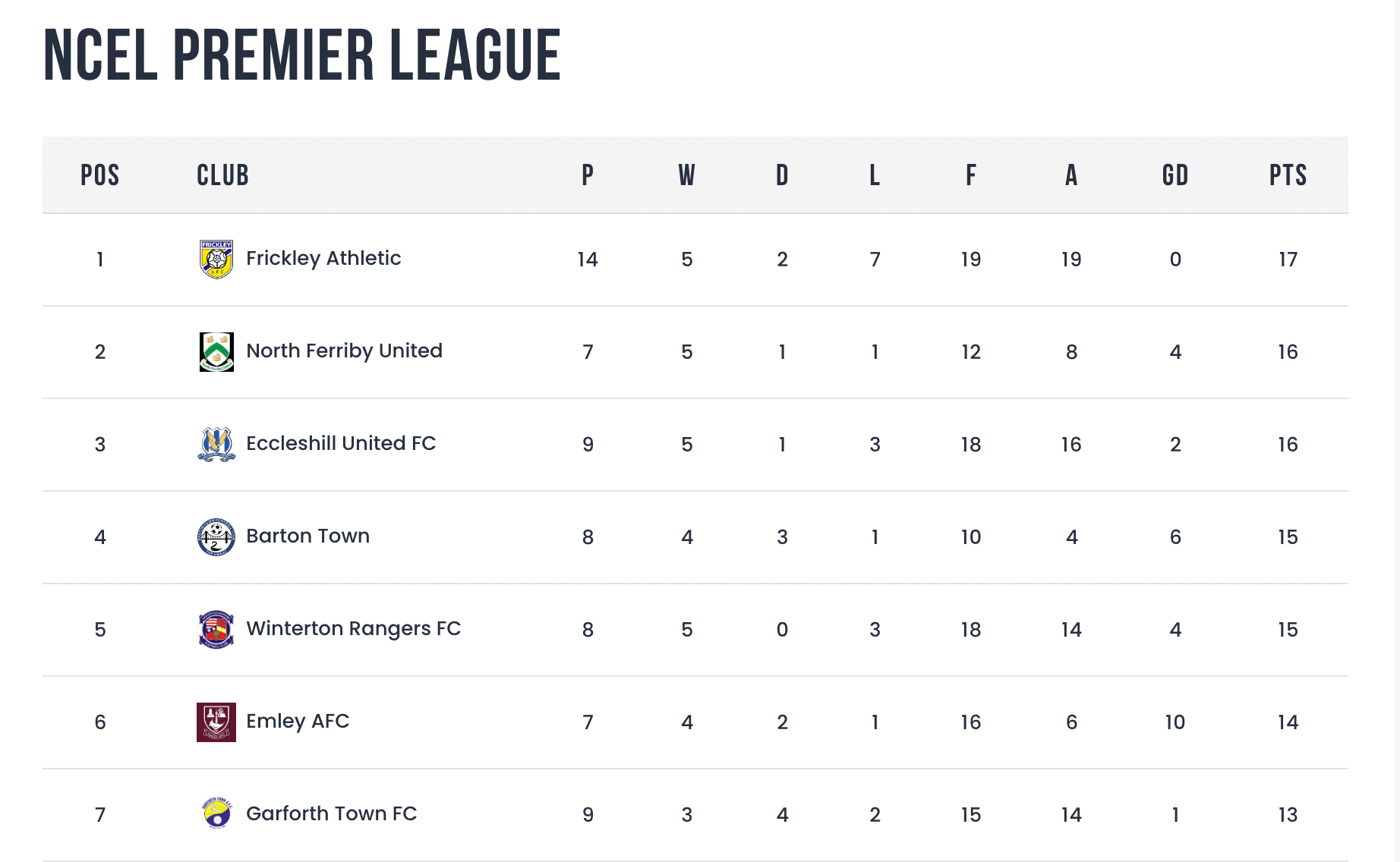Screen dimensions: 1400x862
Task: Click the NCEL Premier League heading
Action: pos(302,55)
